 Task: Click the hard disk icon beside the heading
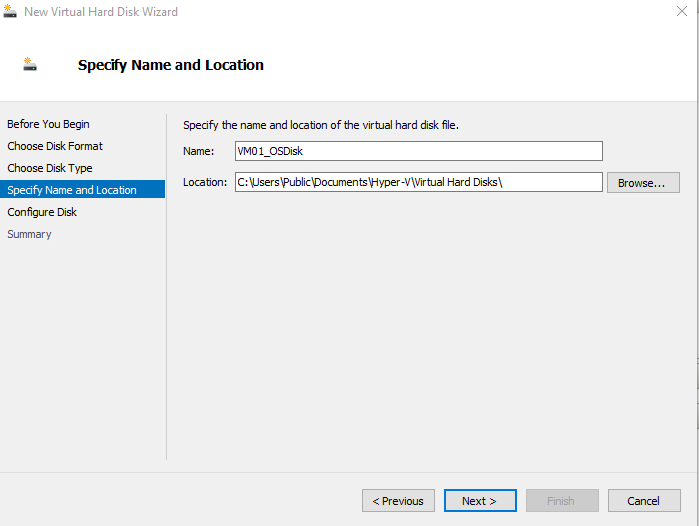tap(30, 64)
